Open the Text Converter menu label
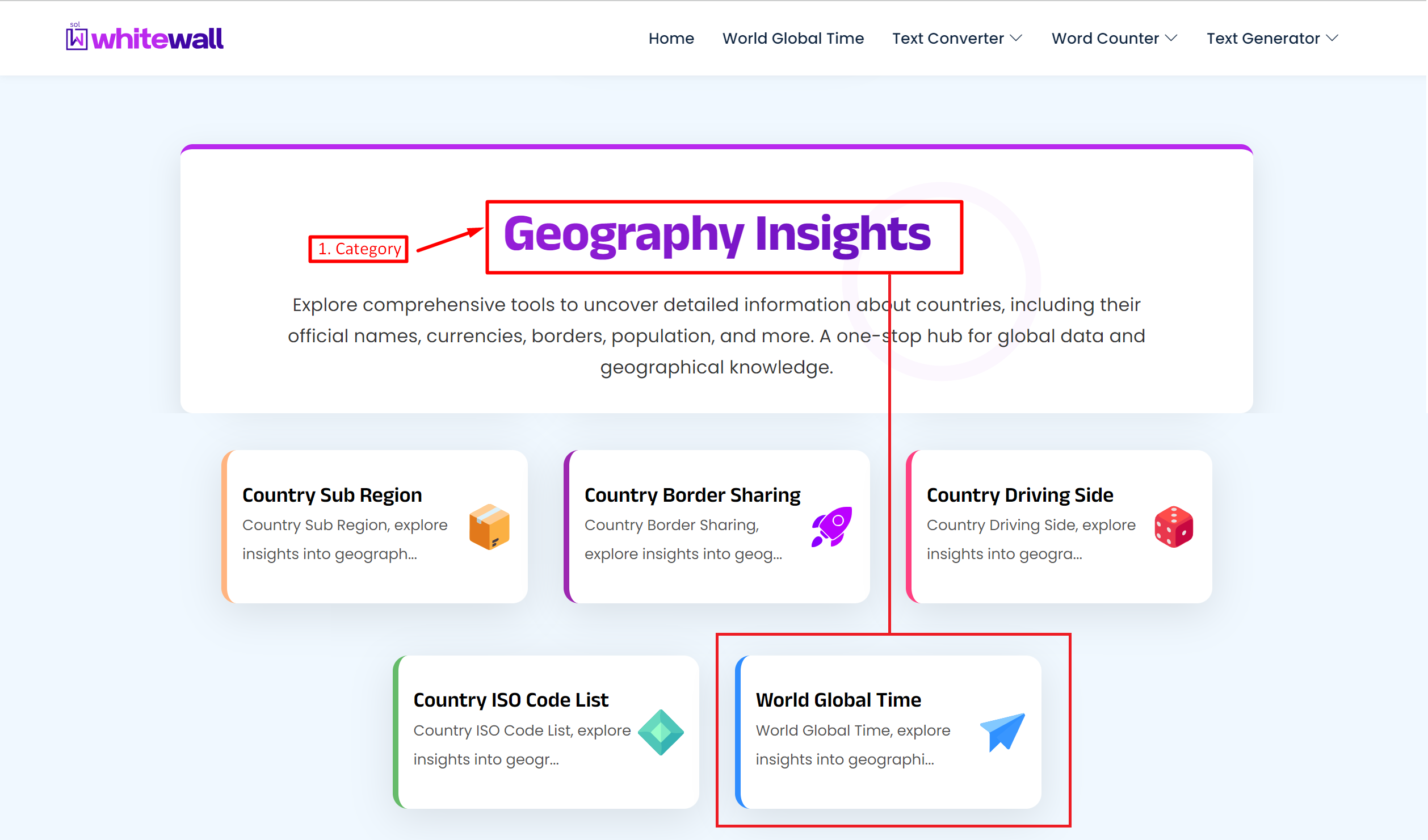The height and width of the screenshot is (840, 1428). click(x=947, y=38)
